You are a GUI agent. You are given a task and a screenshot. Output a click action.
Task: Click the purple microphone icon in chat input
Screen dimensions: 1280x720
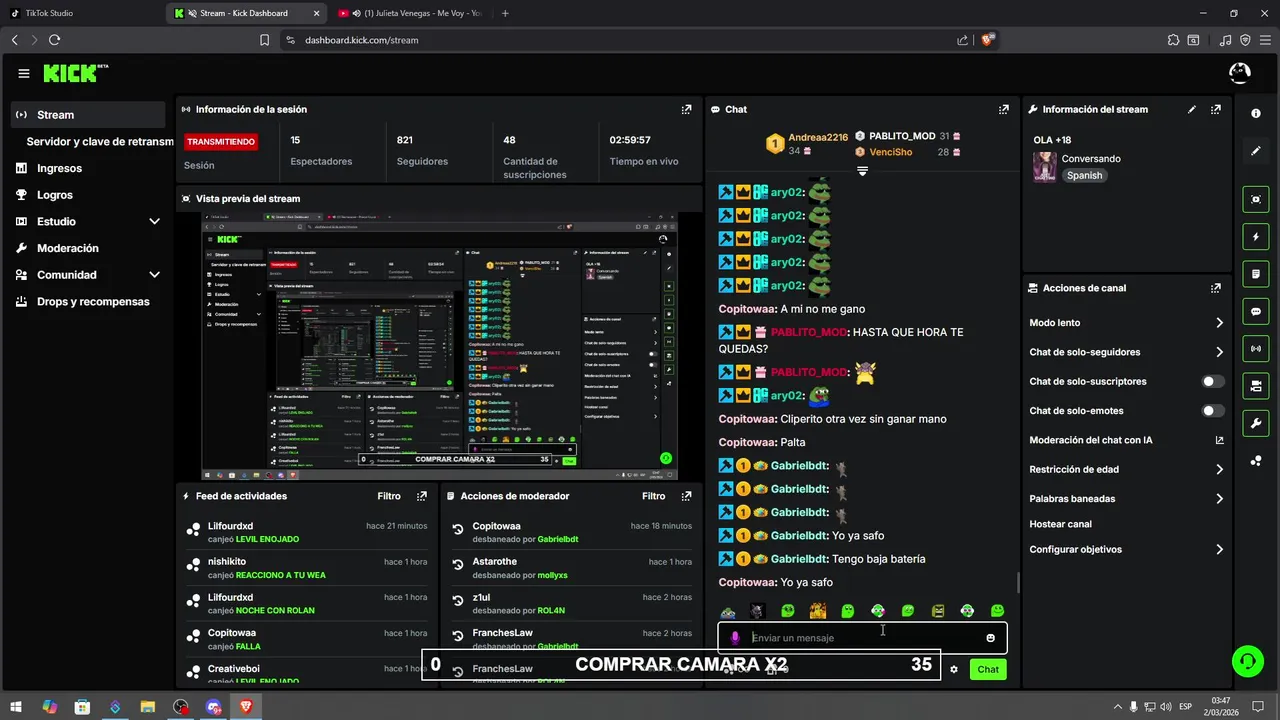[735, 638]
